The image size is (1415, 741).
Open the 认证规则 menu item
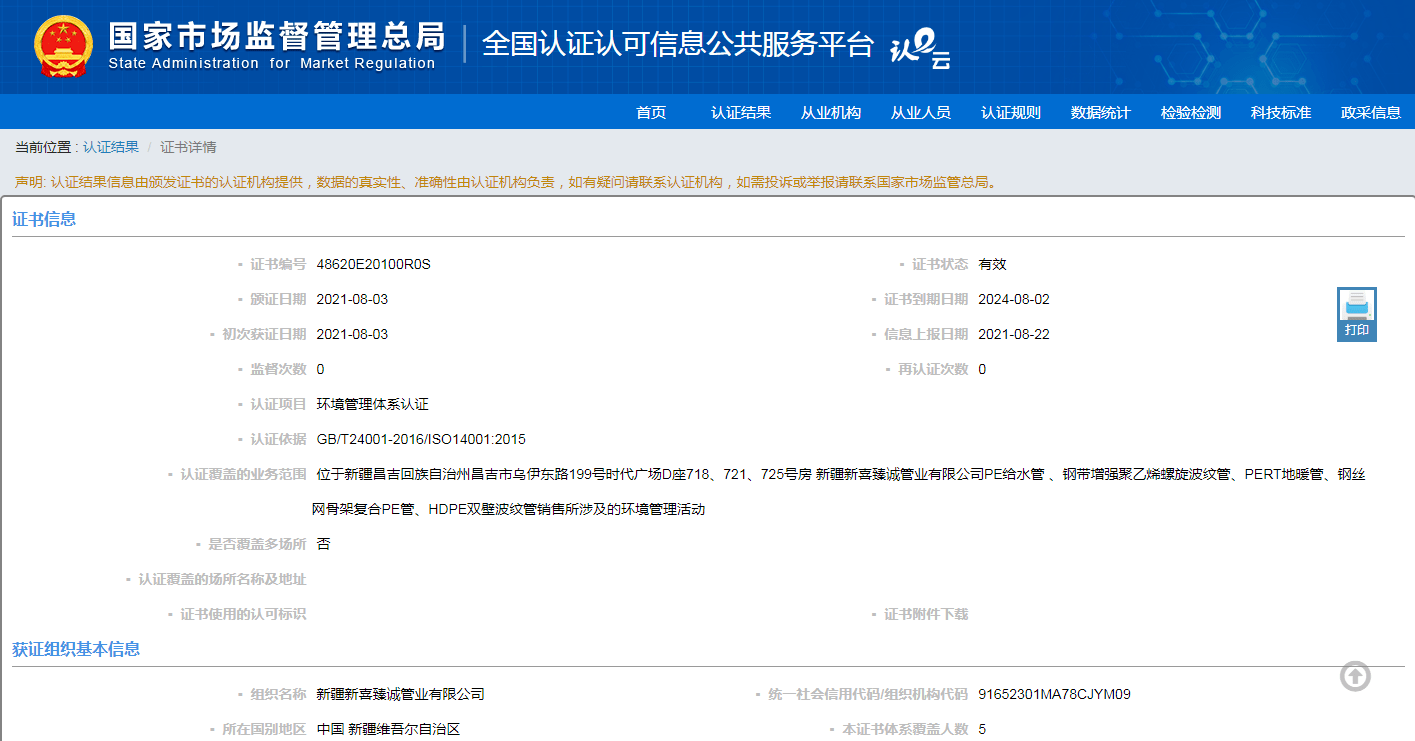point(1011,112)
